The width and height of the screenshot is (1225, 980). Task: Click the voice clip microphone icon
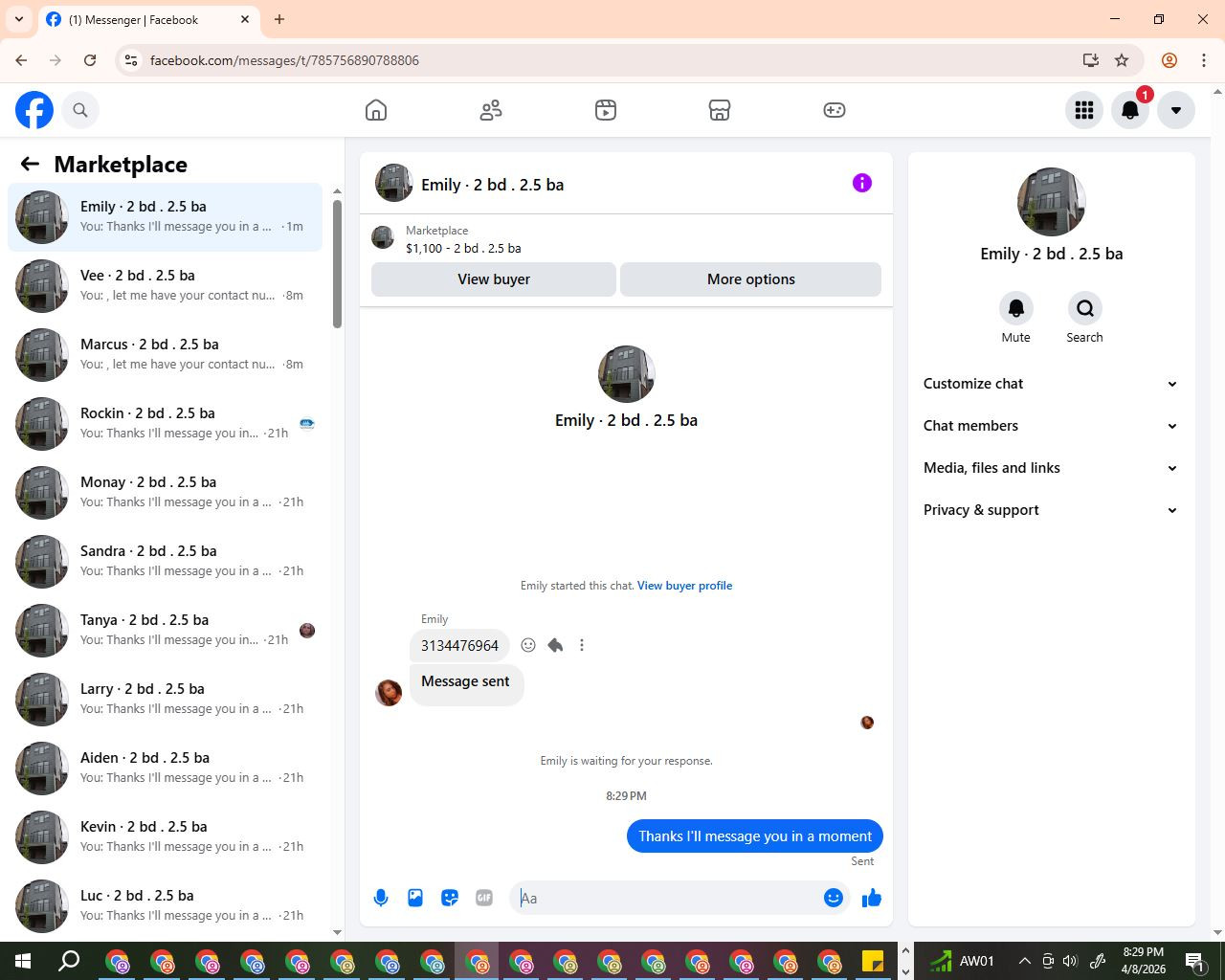coord(381,898)
